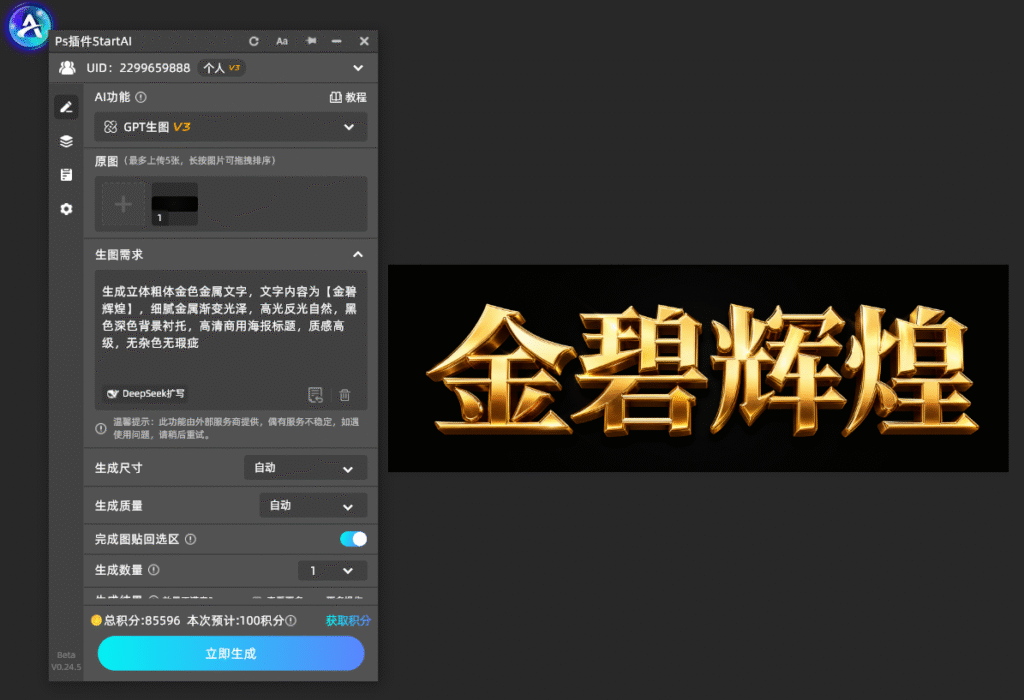This screenshot has width=1024, height=700.
Task: Refresh the StartAI plugin panel
Action: [254, 41]
